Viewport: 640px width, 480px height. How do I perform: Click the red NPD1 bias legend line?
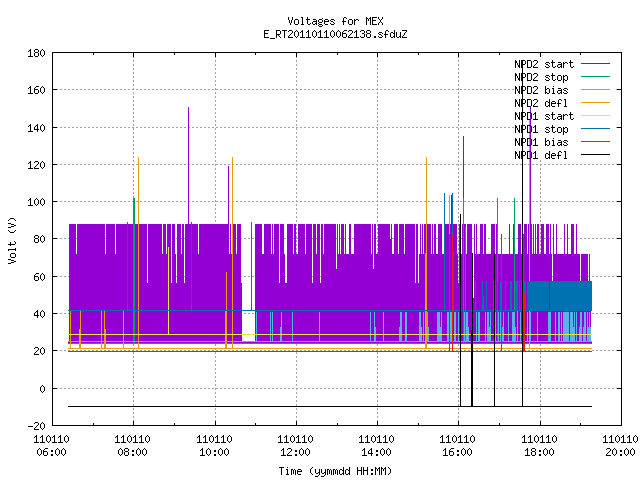[x=595, y=142]
